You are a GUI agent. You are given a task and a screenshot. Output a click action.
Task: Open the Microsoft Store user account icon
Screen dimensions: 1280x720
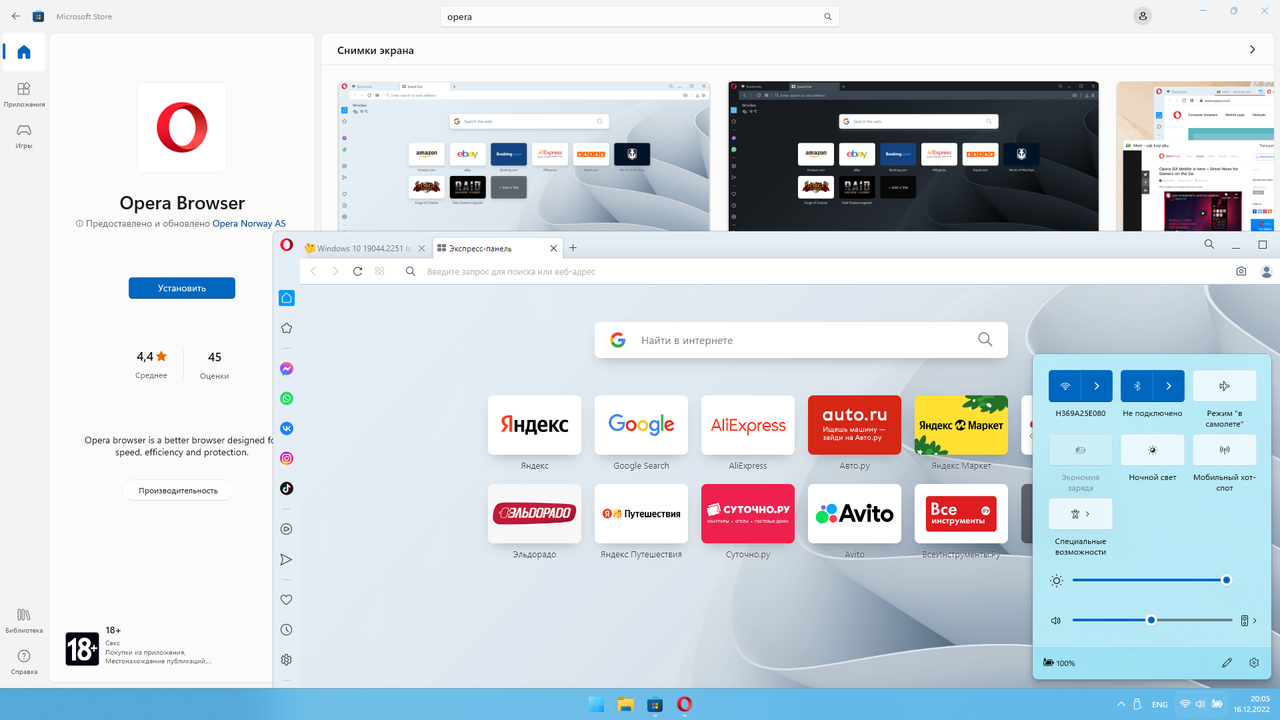(x=1144, y=16)
